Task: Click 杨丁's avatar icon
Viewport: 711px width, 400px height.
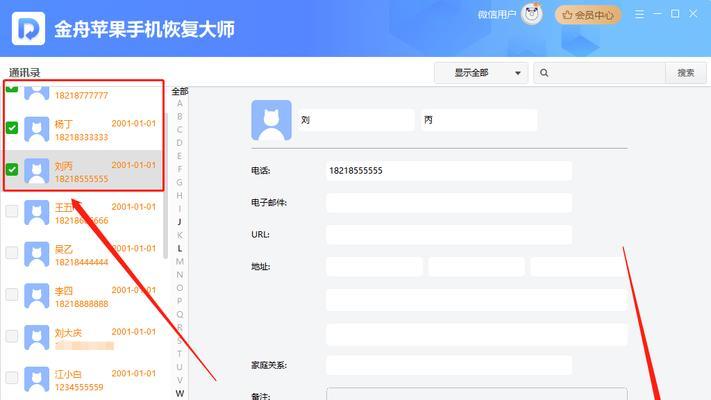Action: [x=37, y=129]
